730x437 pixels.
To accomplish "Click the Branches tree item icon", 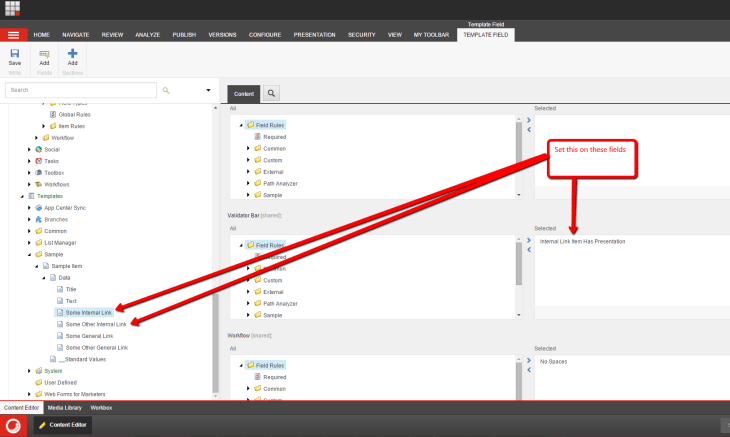I will tap(39, 220).
